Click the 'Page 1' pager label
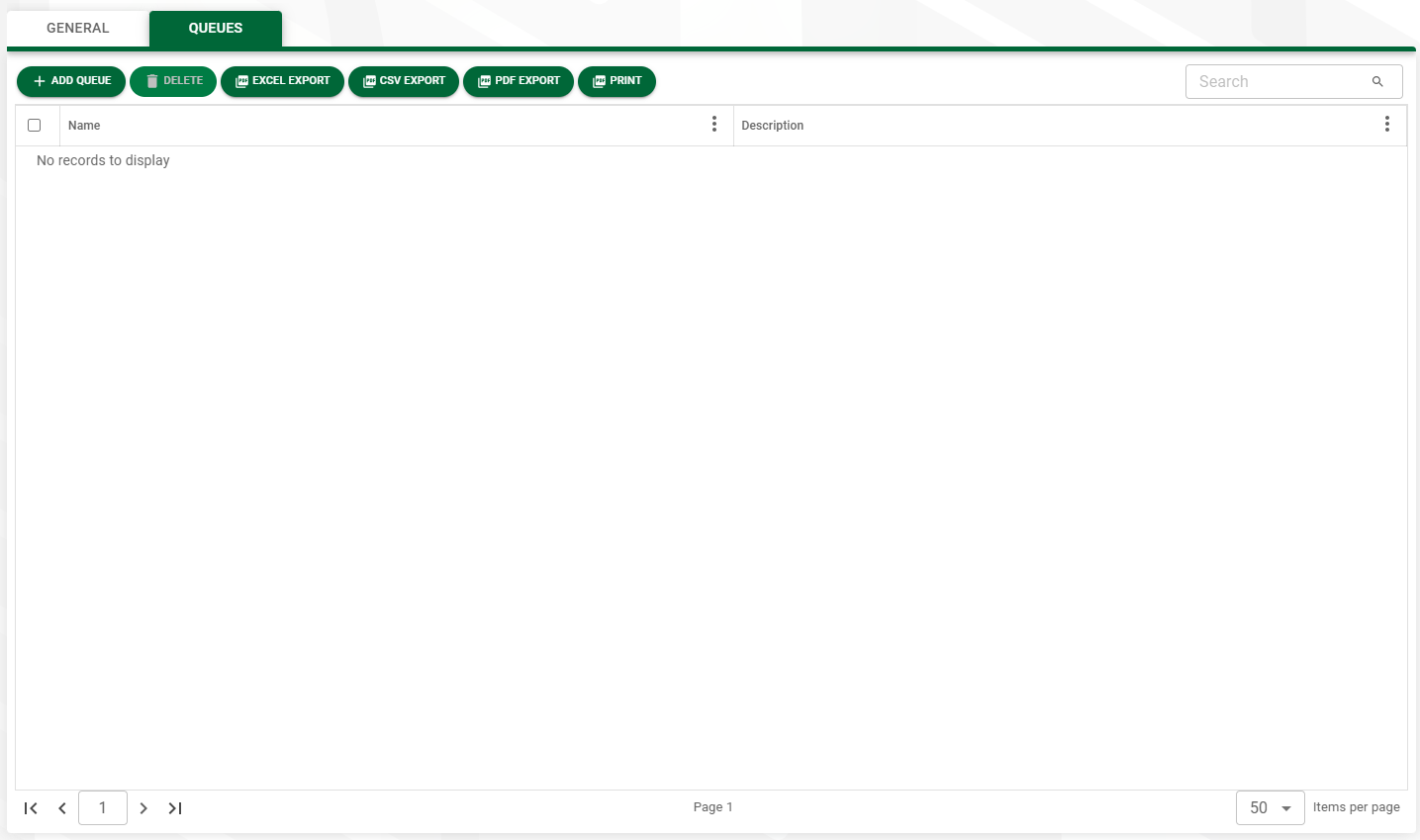 pos(713,807)
